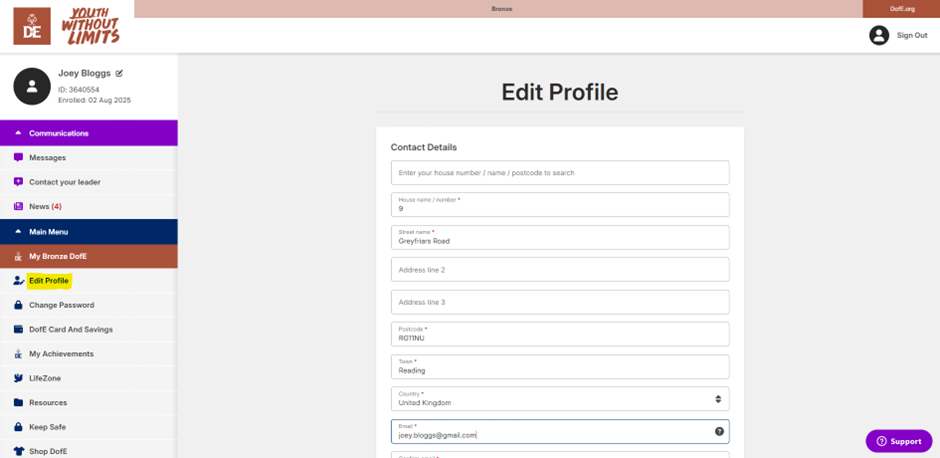Viewport: 940px width, 458px height.
Task: Click the LifeZone bird icon
Action: point(18,378)
